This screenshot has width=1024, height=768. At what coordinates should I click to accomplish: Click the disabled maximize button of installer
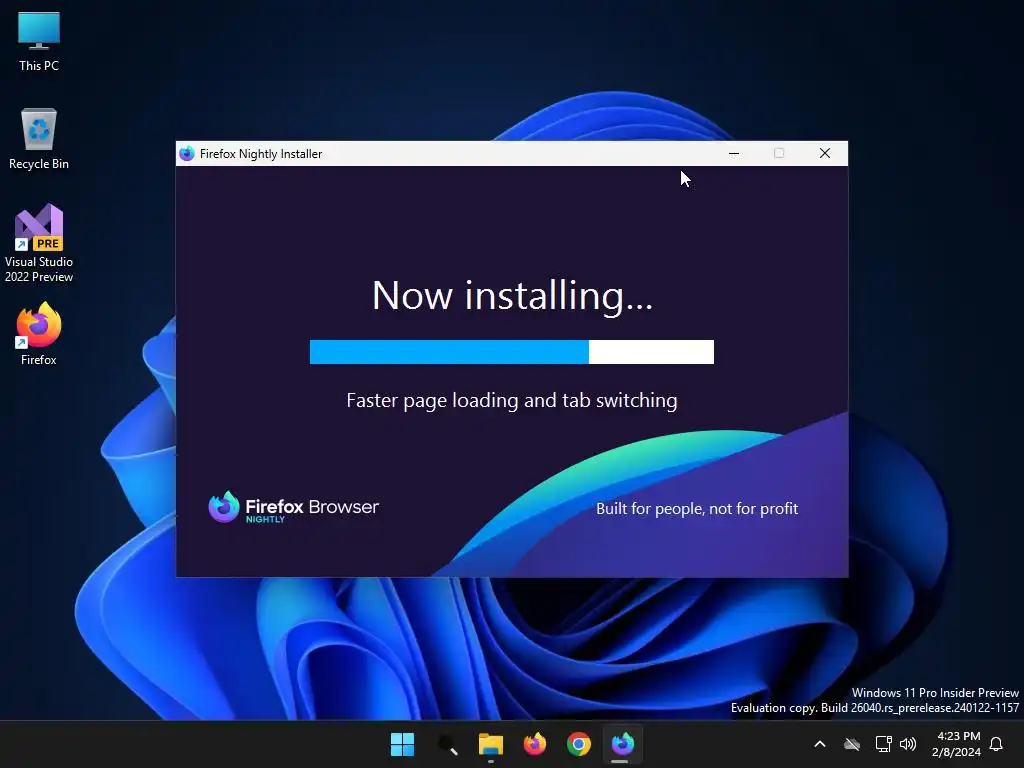779,153
